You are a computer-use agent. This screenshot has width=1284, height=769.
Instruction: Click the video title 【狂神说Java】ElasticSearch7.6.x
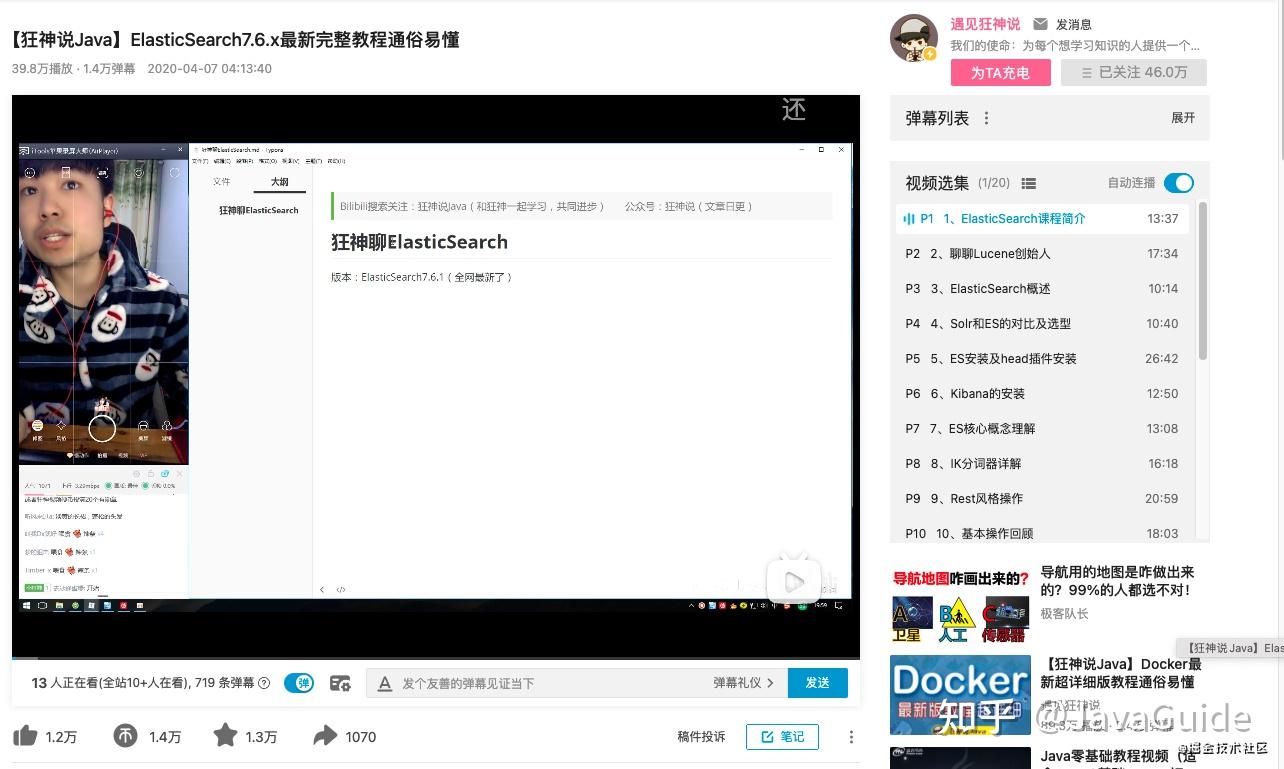coord(236,40)
